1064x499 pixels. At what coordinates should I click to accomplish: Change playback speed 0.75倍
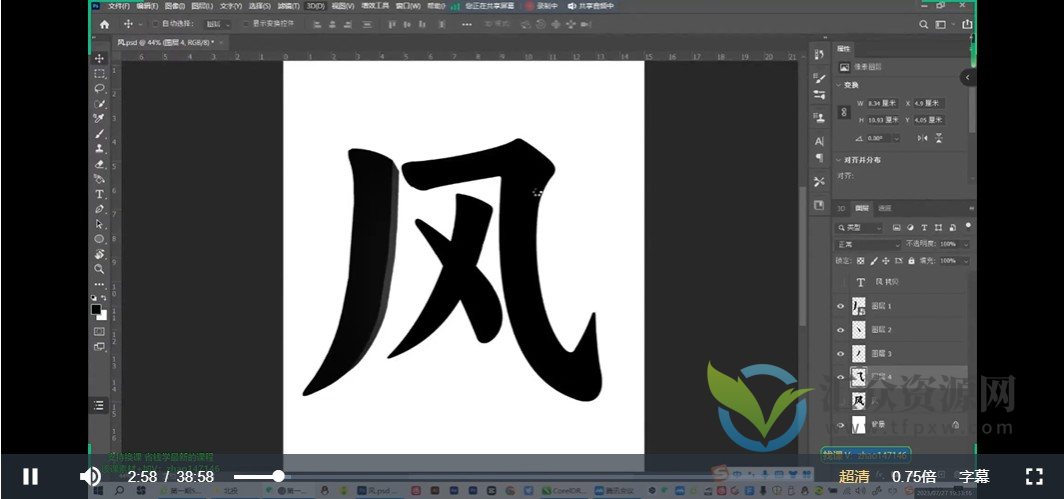[913, 477]
